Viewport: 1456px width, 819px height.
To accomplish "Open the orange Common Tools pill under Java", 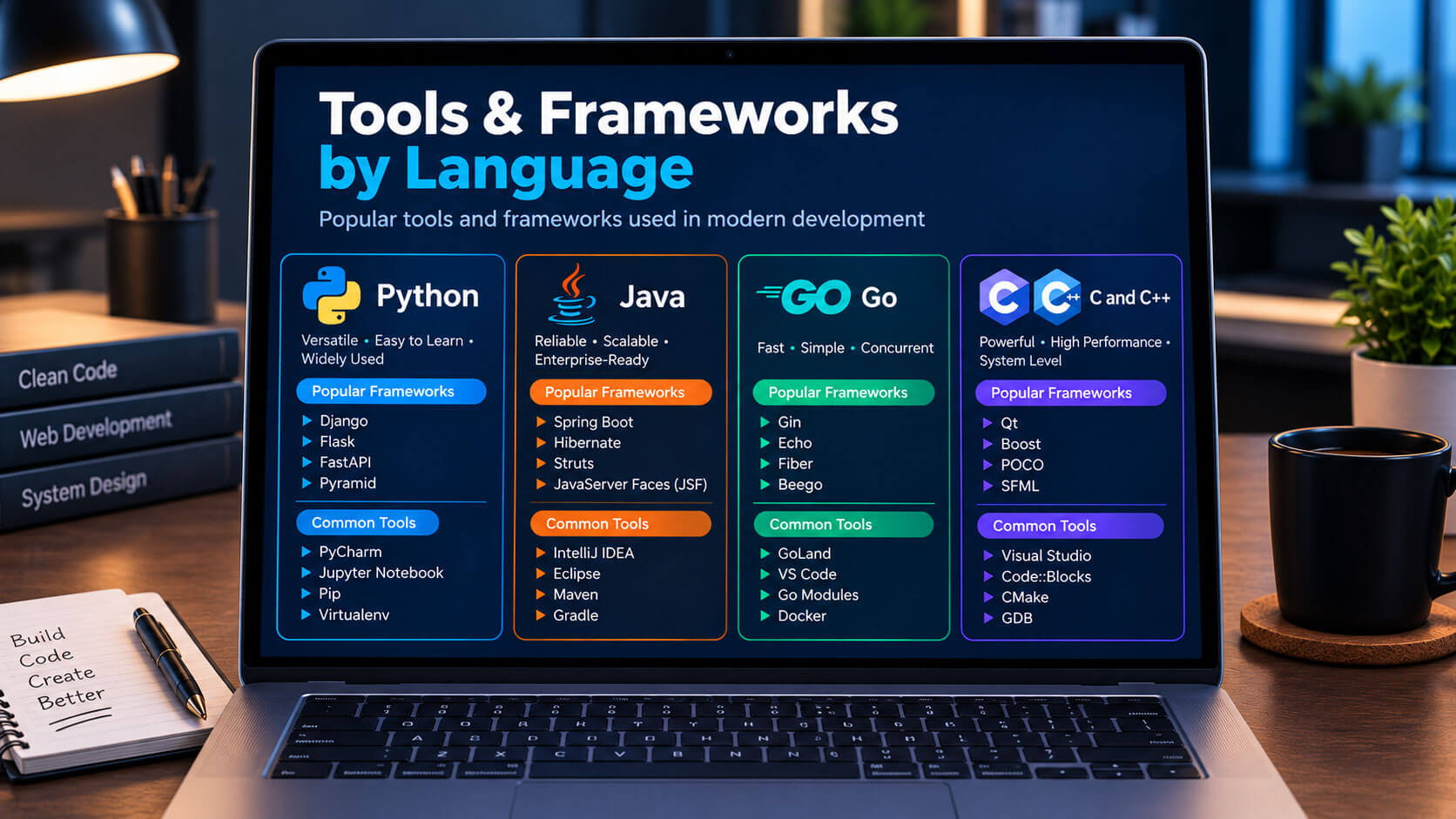I will click(621, 524).
